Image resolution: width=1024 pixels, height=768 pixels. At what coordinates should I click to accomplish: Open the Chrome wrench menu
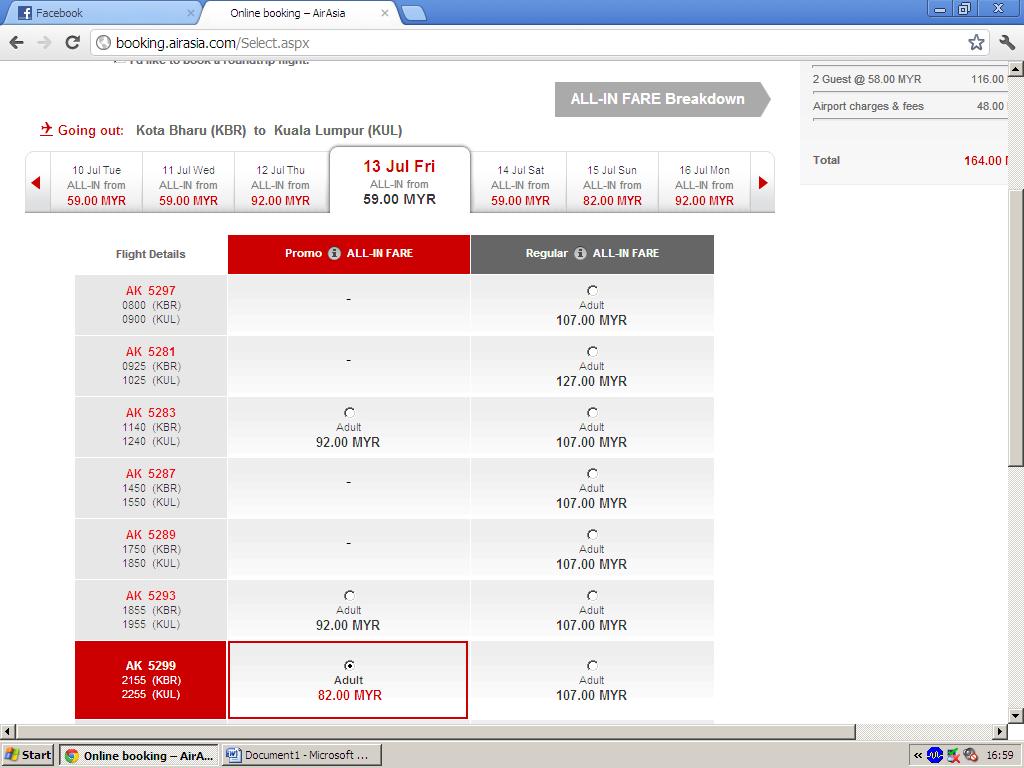tap(1006, 43)
